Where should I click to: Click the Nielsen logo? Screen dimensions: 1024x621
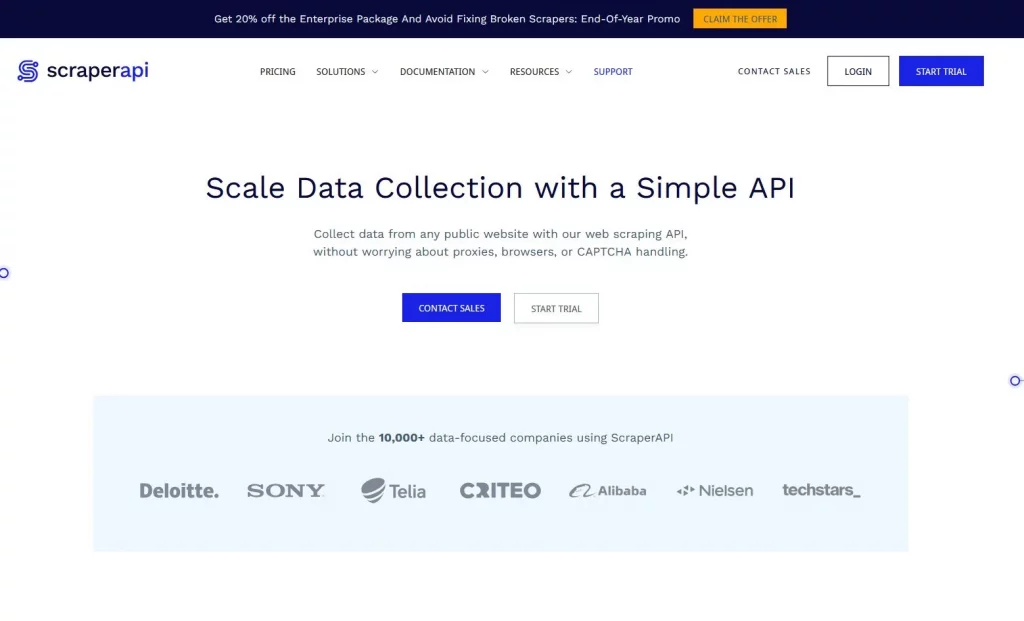click(x=714, y=490)
